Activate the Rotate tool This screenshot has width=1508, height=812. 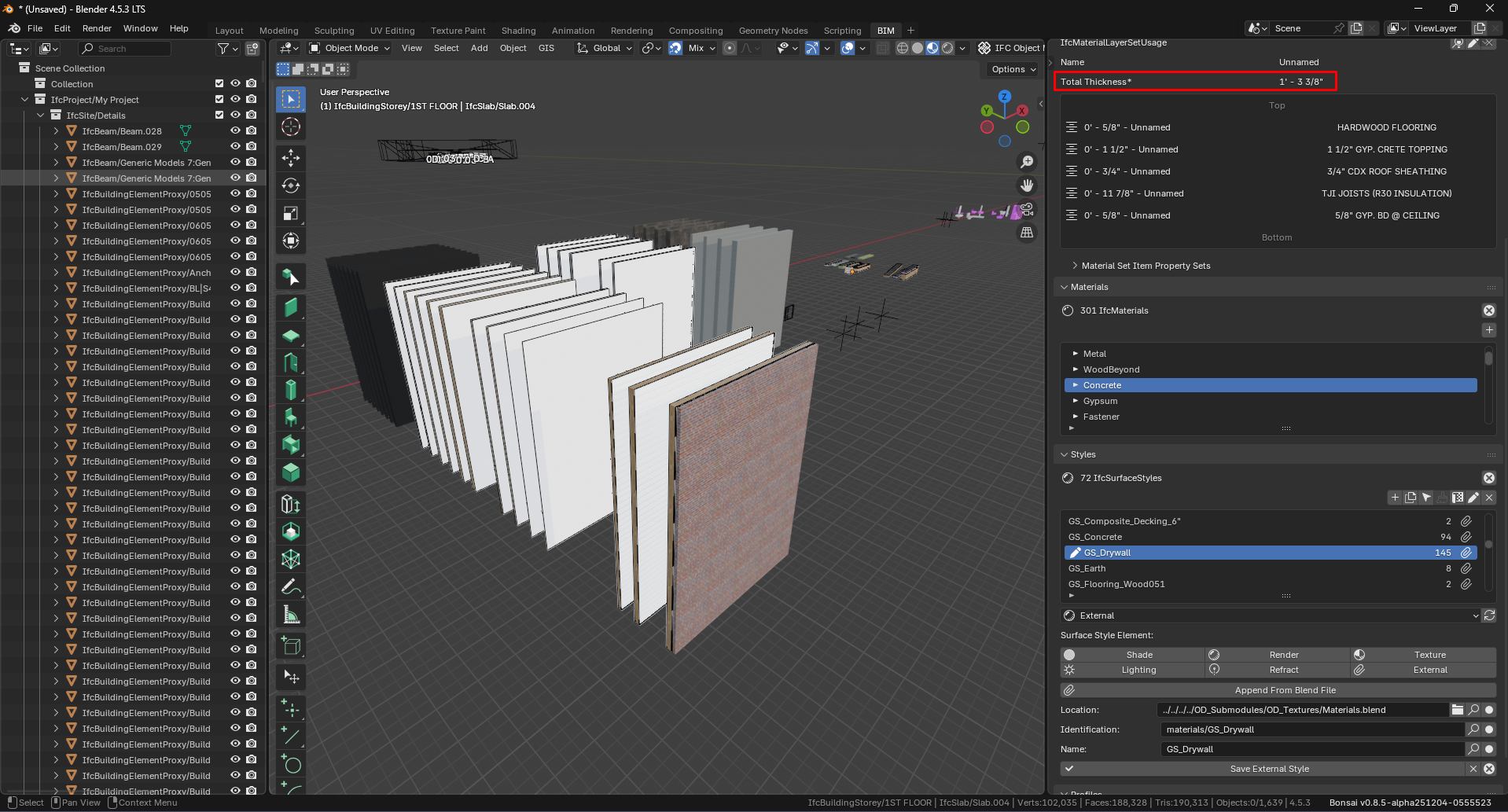291,186
